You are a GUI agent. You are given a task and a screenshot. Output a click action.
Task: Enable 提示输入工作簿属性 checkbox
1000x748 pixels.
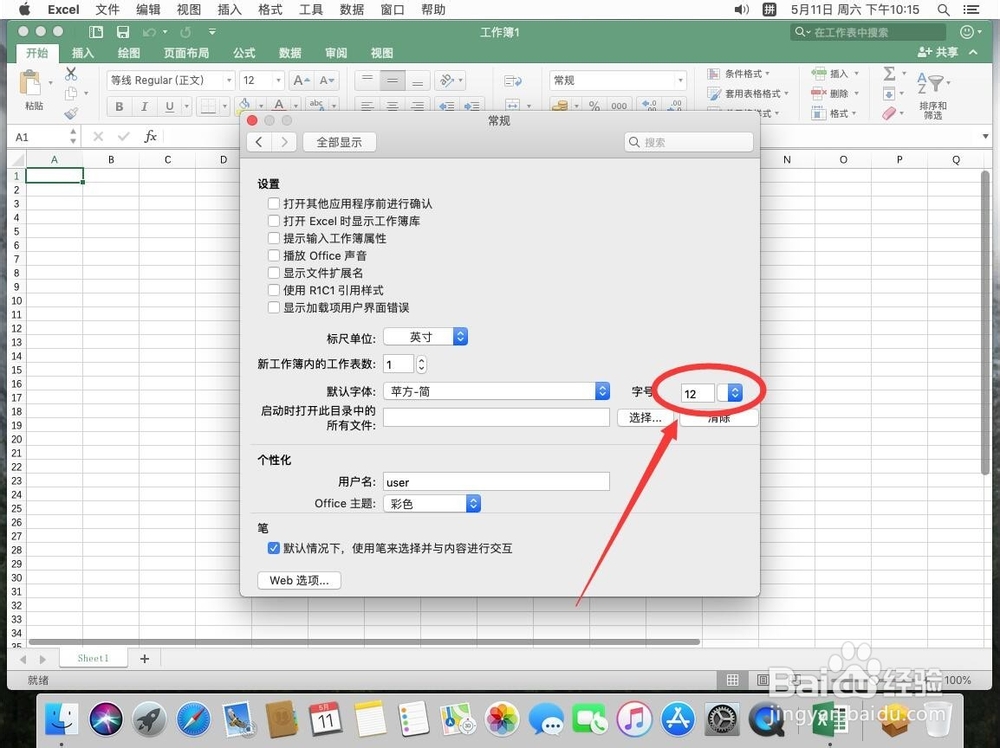[x=274, y=238]
